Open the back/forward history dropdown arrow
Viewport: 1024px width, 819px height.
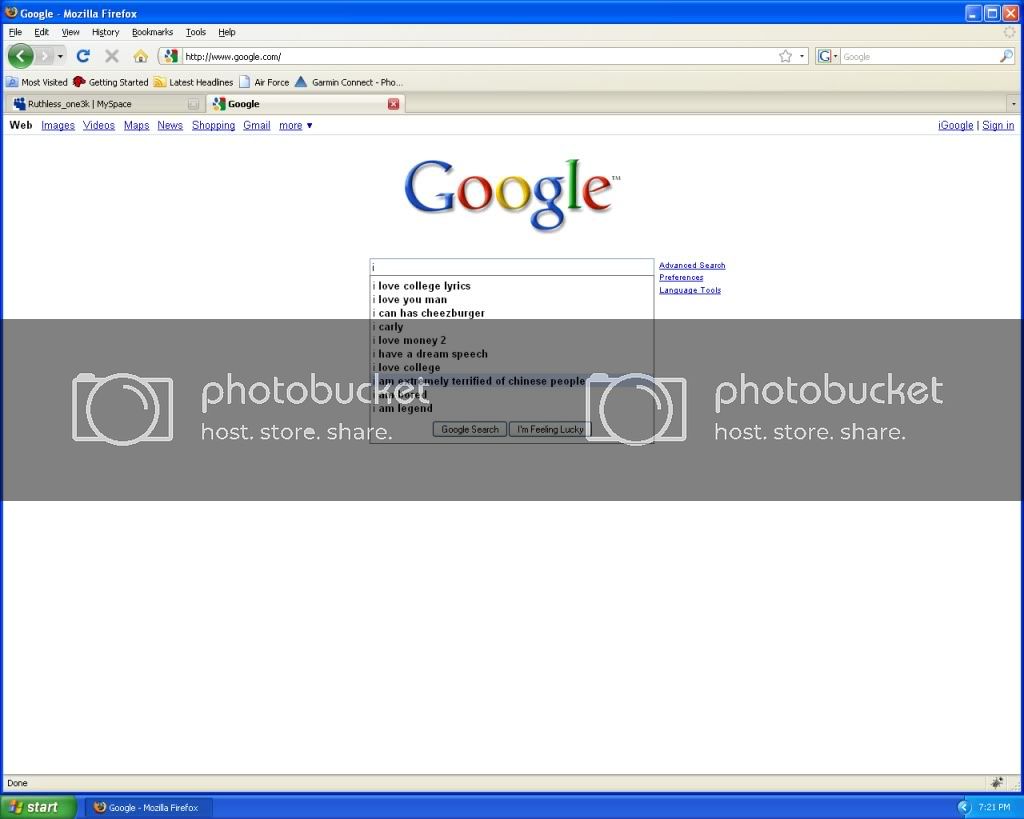coord(60,56)
